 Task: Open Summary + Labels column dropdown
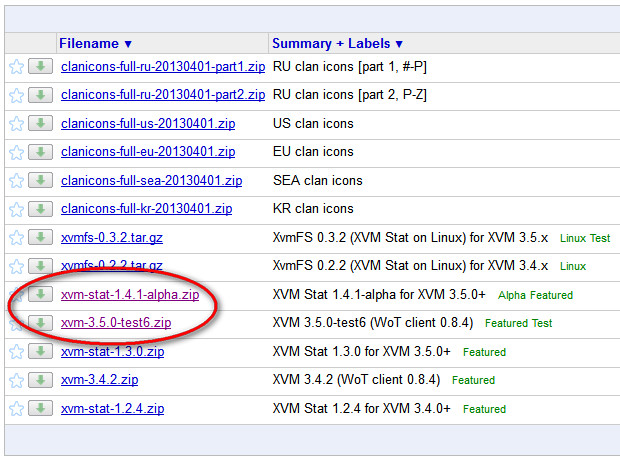[x=337, y=43]
